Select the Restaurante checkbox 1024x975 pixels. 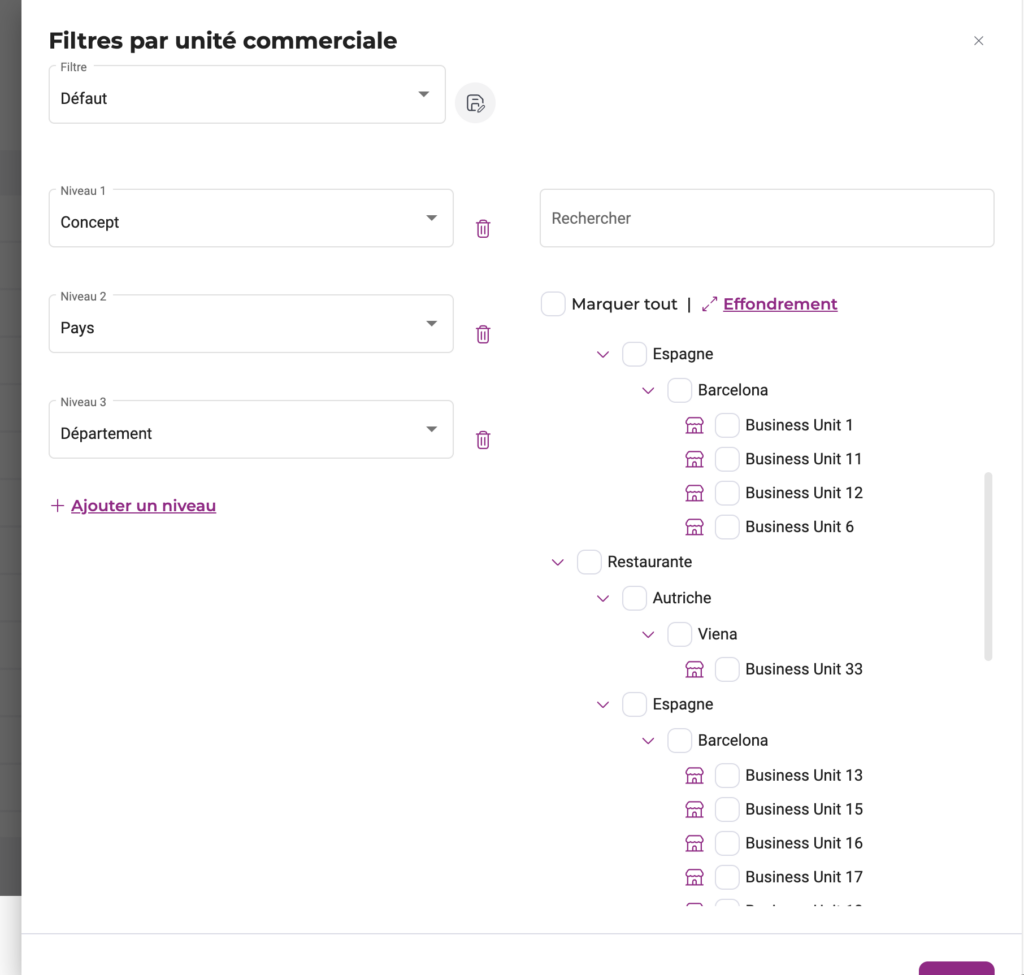pos(589,562)
